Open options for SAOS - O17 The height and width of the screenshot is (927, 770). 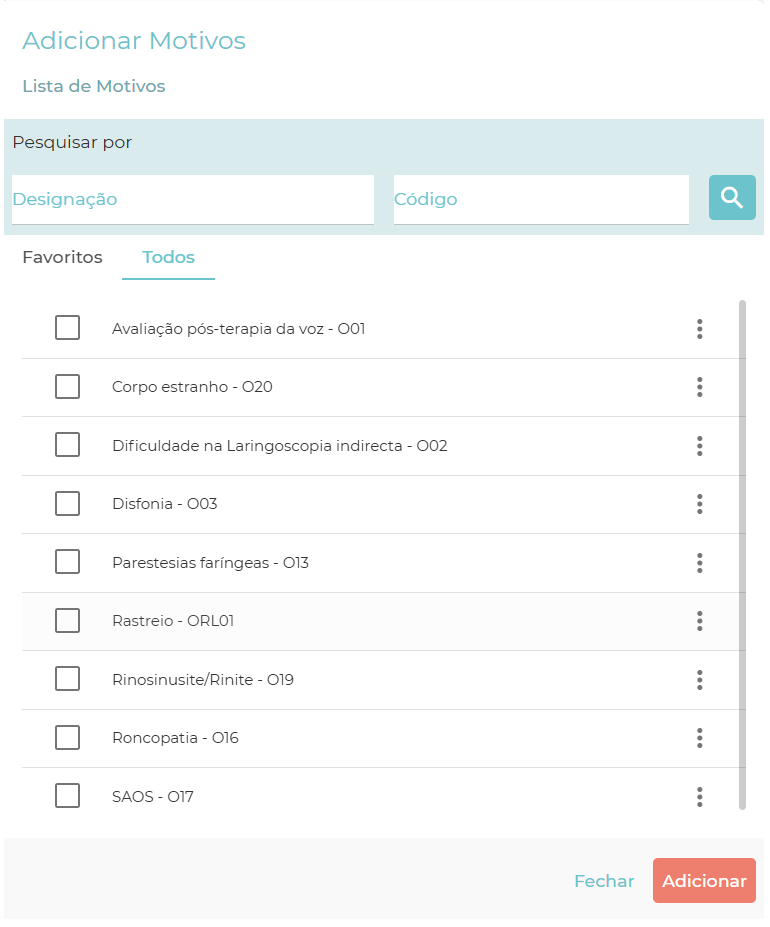(x=700, y=797)
